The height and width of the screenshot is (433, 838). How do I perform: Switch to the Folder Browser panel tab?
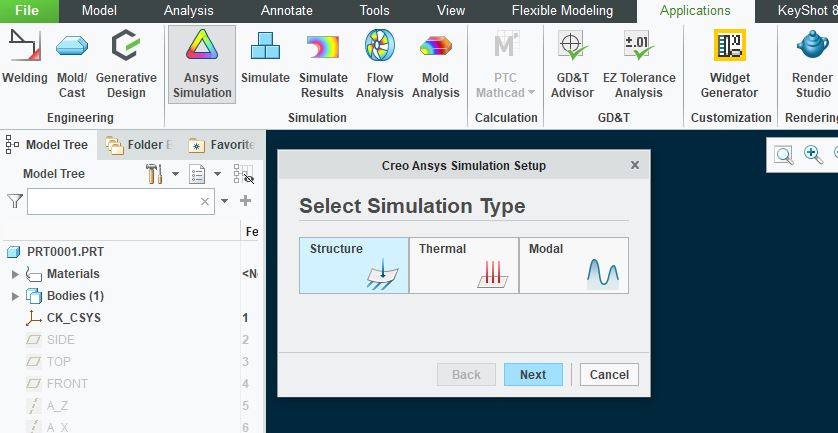[x=139, y=145]
